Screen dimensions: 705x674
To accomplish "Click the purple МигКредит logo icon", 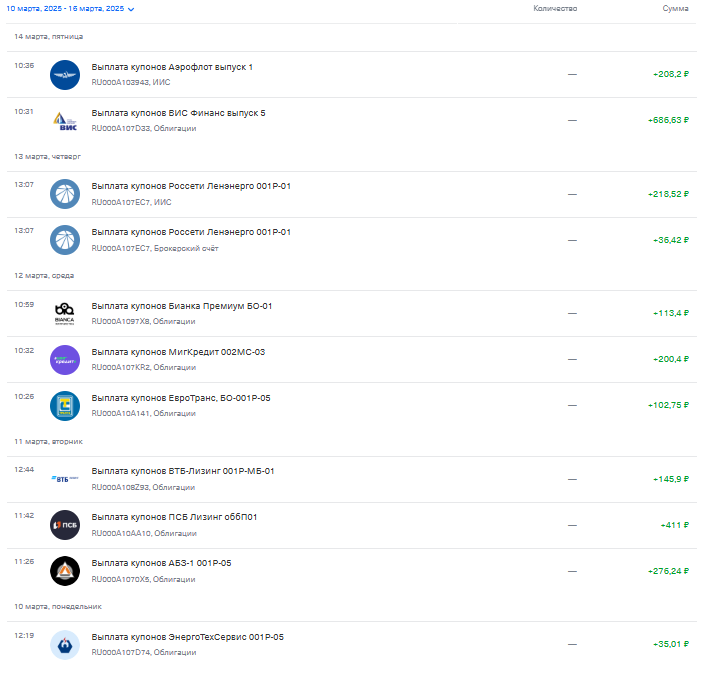I will pyautogui.click(x=65, y=360).
